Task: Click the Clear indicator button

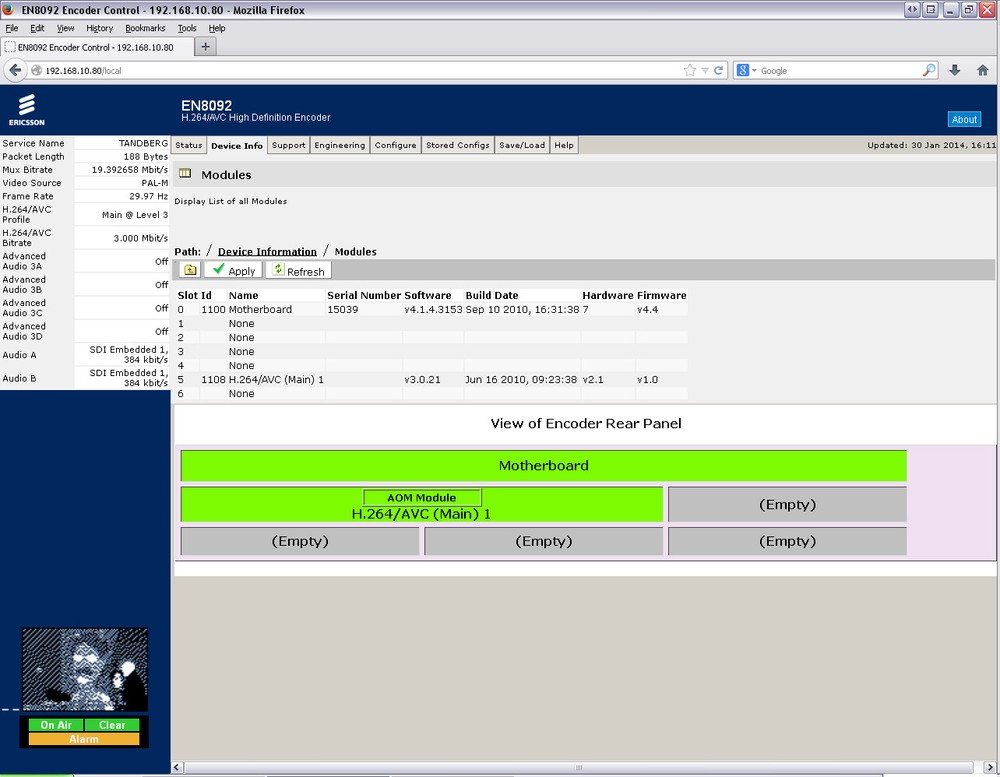Action: pyautogui.click(x=111, y=724)
